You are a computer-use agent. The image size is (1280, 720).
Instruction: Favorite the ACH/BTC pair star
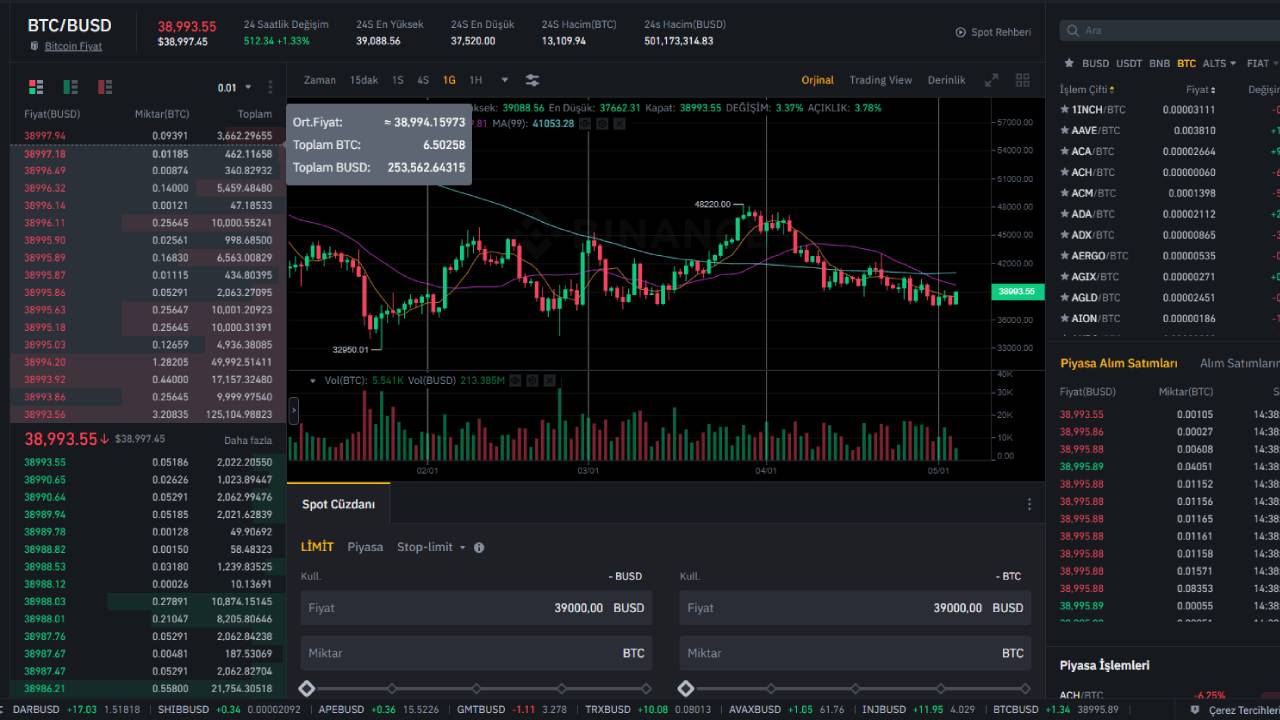1064,172
